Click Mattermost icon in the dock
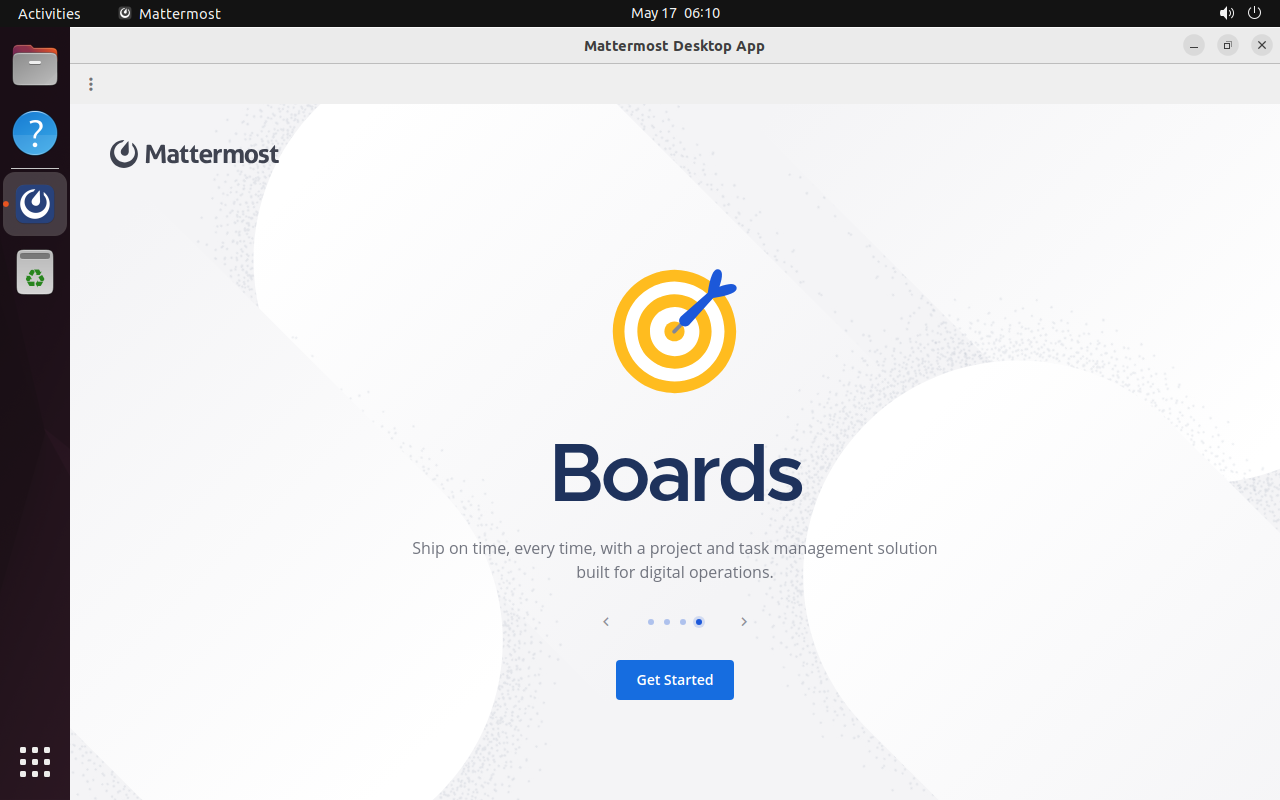1280x800 pixels. click(x=35, y=204)
